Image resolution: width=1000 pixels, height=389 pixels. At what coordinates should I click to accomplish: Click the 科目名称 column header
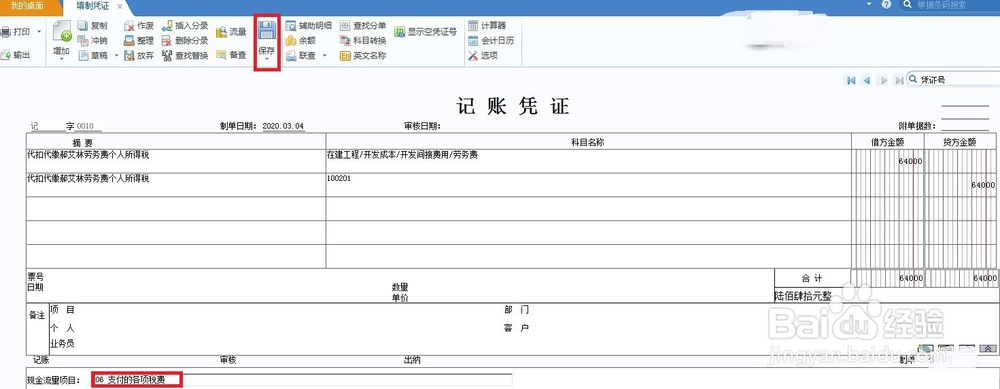tap(589, 142)
